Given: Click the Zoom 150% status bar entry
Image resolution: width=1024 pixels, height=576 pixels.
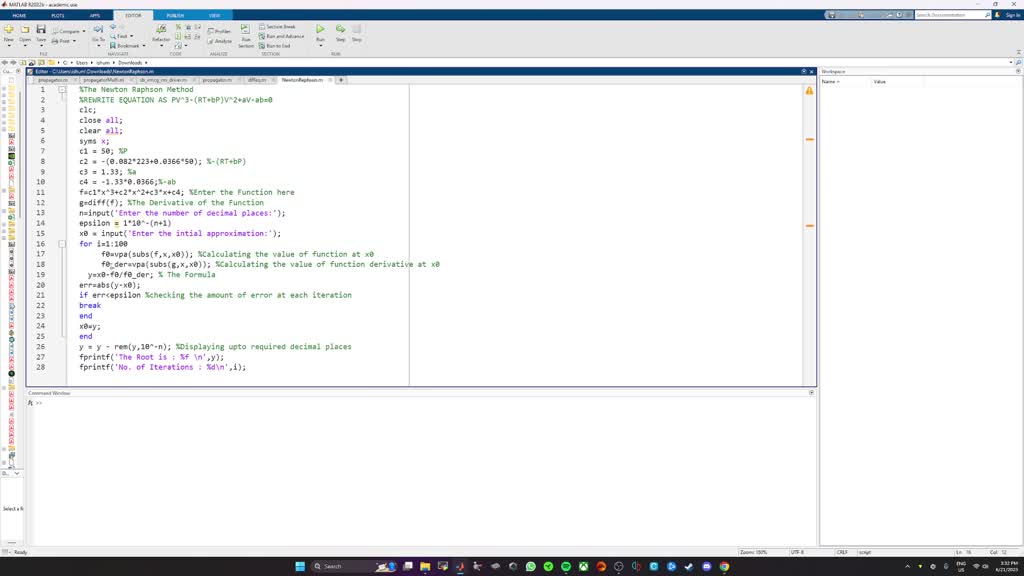Looking at the screenshot, I should (x=752, y=552).
